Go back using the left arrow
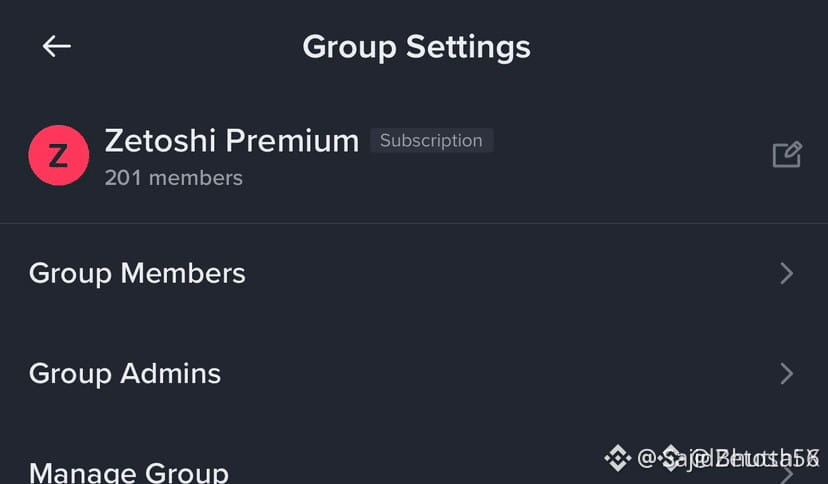 point(57,46)
